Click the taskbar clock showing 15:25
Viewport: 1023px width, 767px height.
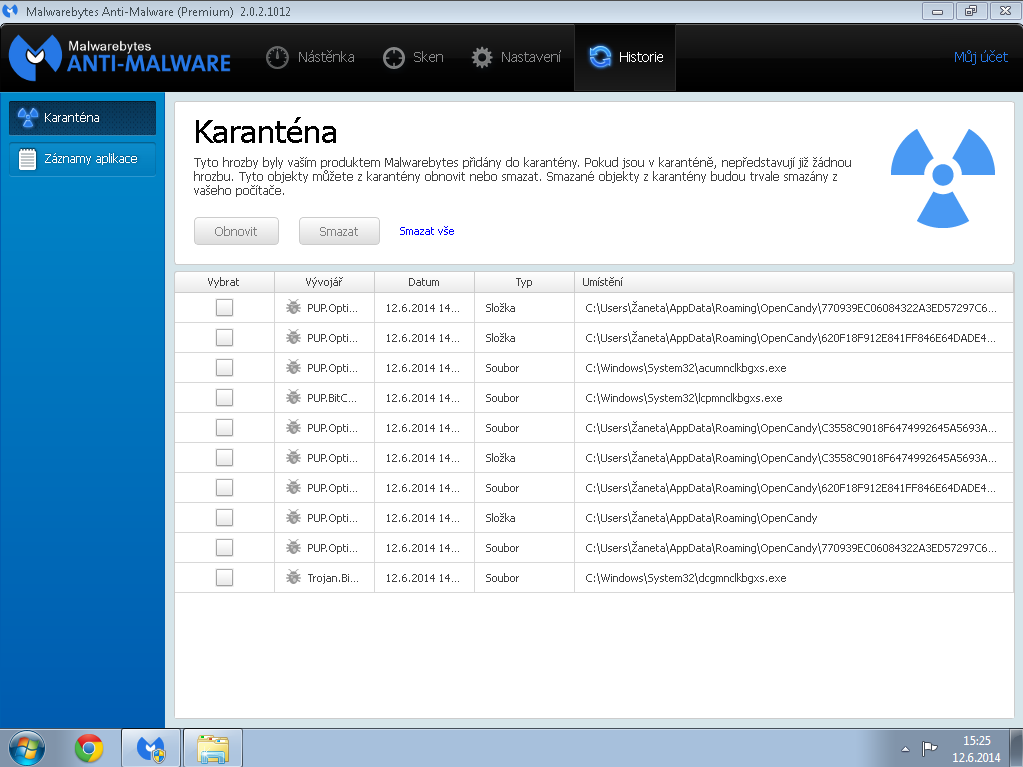coord(976,748)
